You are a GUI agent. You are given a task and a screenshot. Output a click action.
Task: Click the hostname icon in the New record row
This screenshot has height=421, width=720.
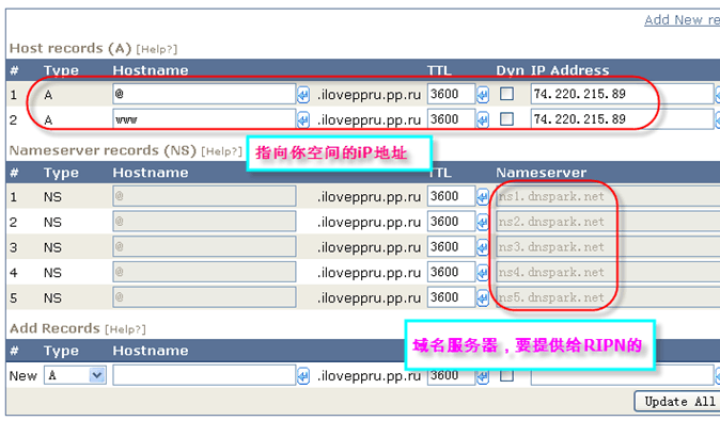pos(303,376)
